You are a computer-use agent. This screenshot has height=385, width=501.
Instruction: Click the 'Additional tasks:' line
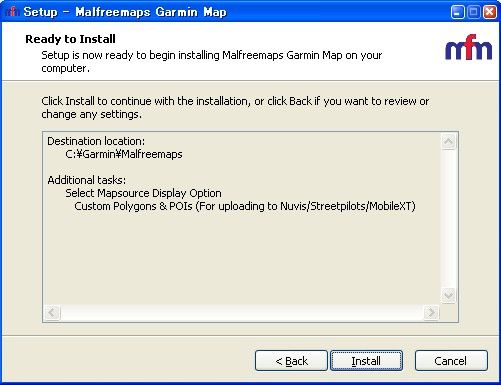coord(87,180)
